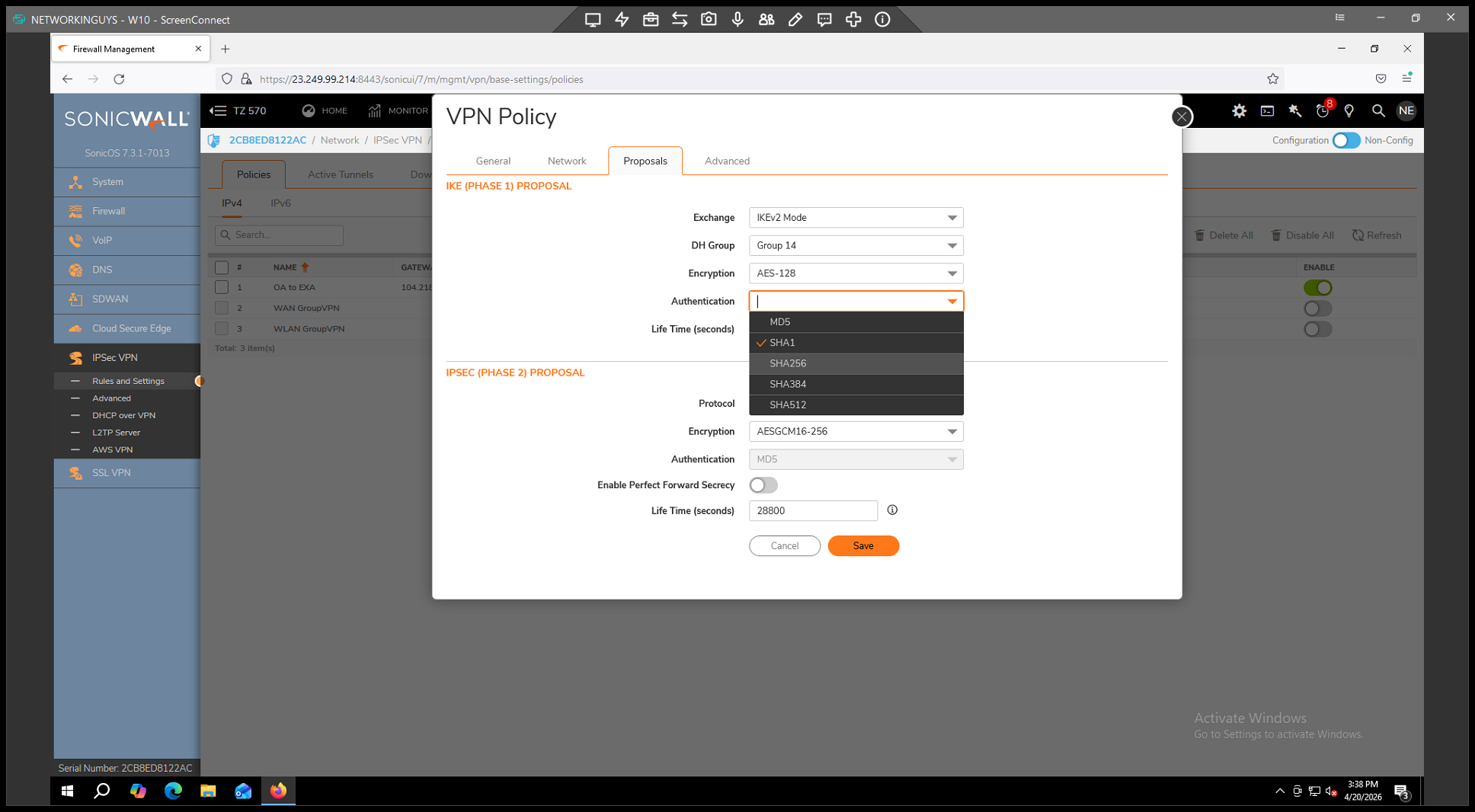Disable the OA to EXA policy toggle
Viewport: 1475px width, 812px height.
click(1317, 288)
